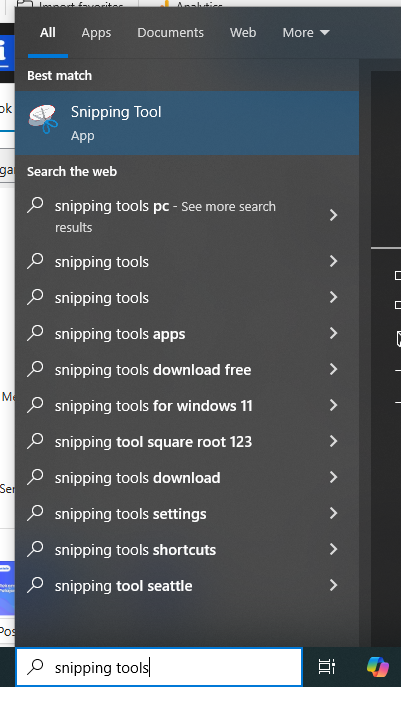The width and height of the screenshot is (401, 713).
Task: Click the 'Snipping Tool' best match title
Action: (116, 112)
